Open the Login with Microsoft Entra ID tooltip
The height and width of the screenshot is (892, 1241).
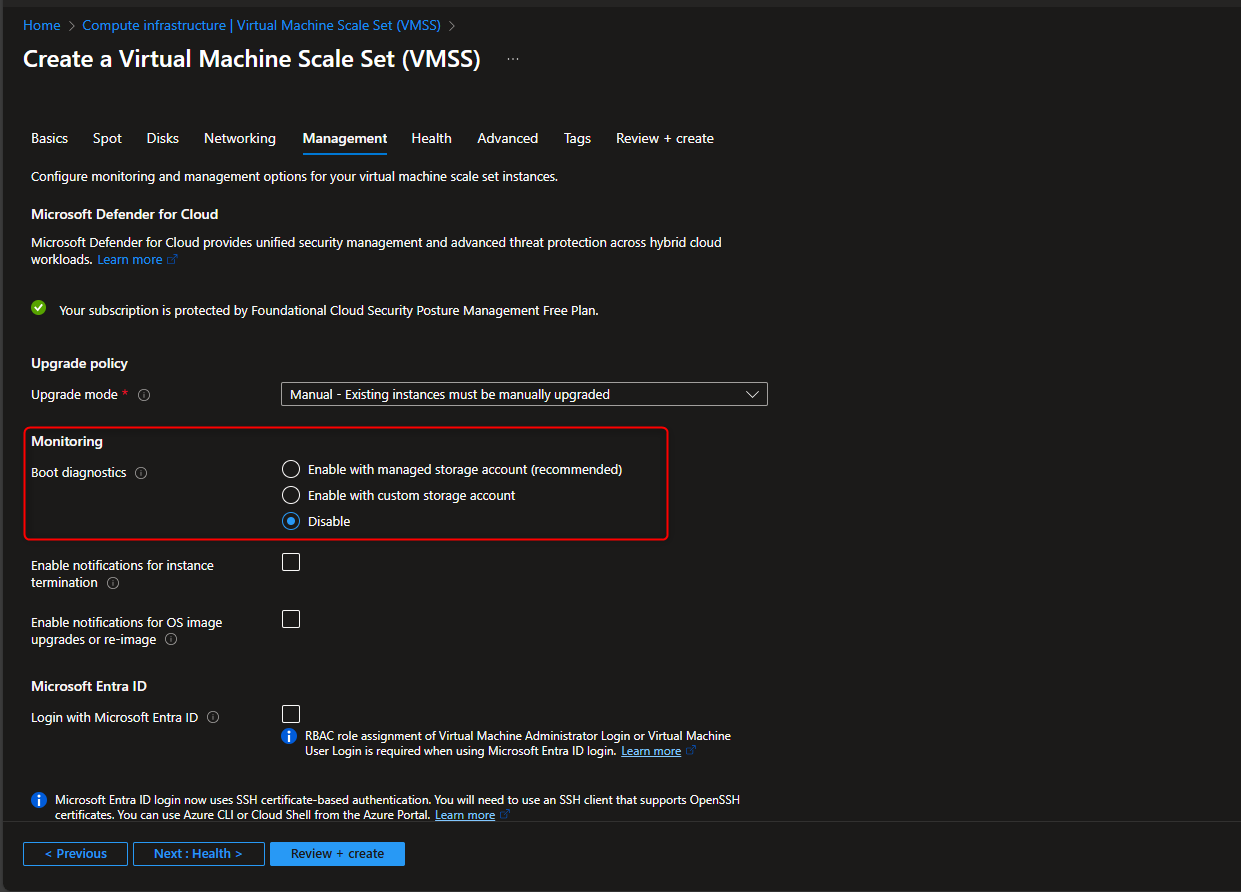coord(211,717)
